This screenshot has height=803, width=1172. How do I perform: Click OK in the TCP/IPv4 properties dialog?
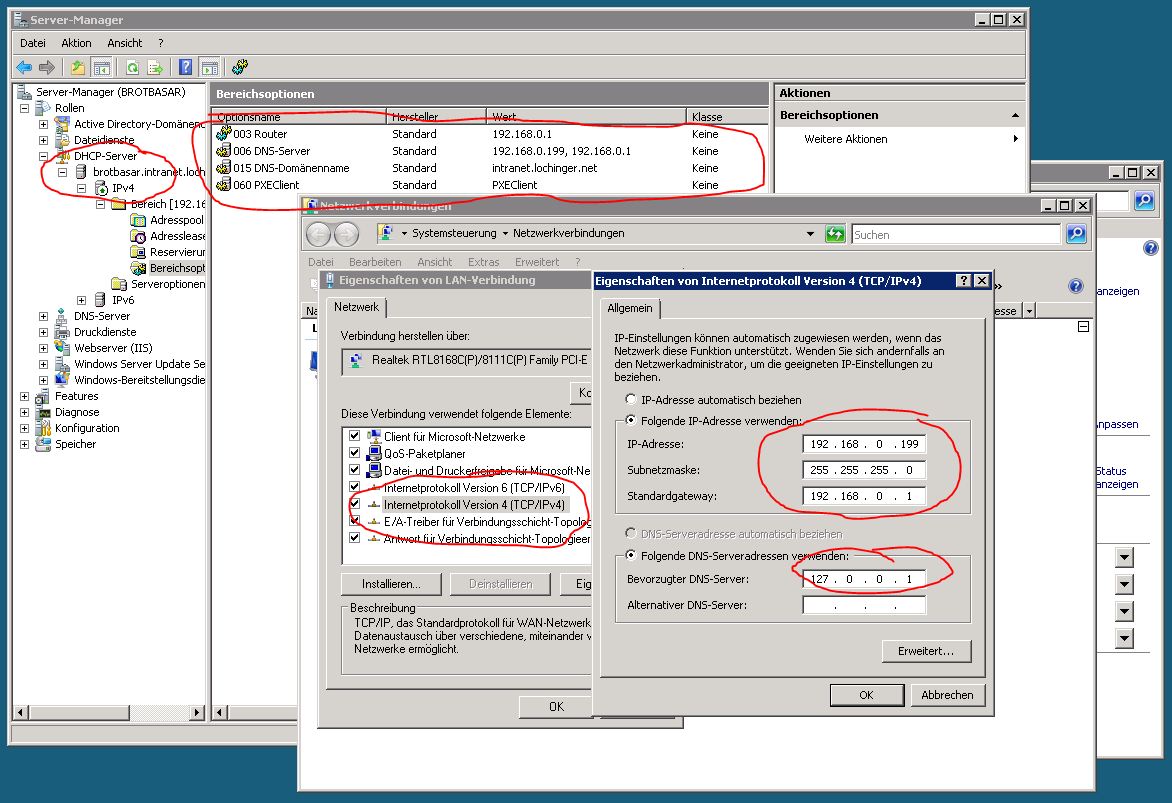click(x=866, y=695)
